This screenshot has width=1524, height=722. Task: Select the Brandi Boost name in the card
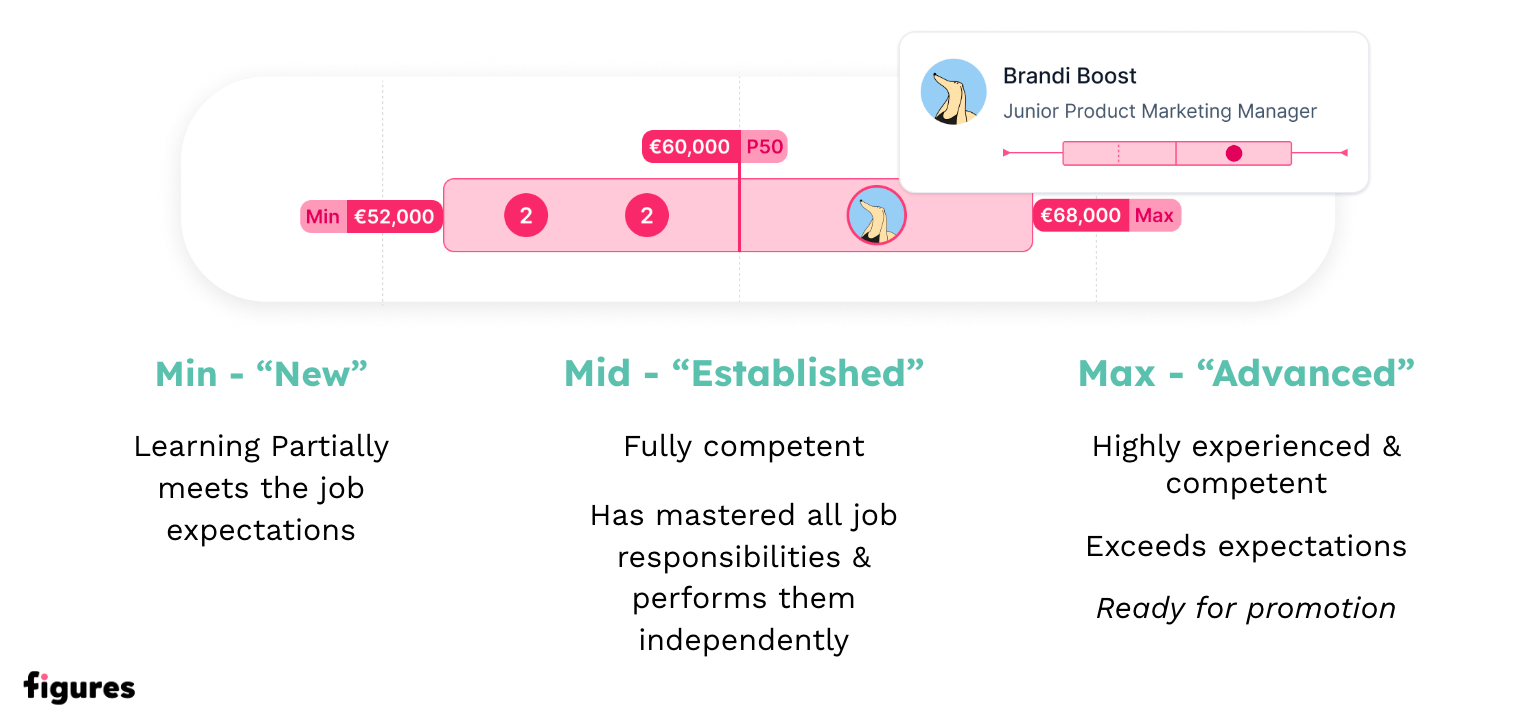pos(1070,76)
